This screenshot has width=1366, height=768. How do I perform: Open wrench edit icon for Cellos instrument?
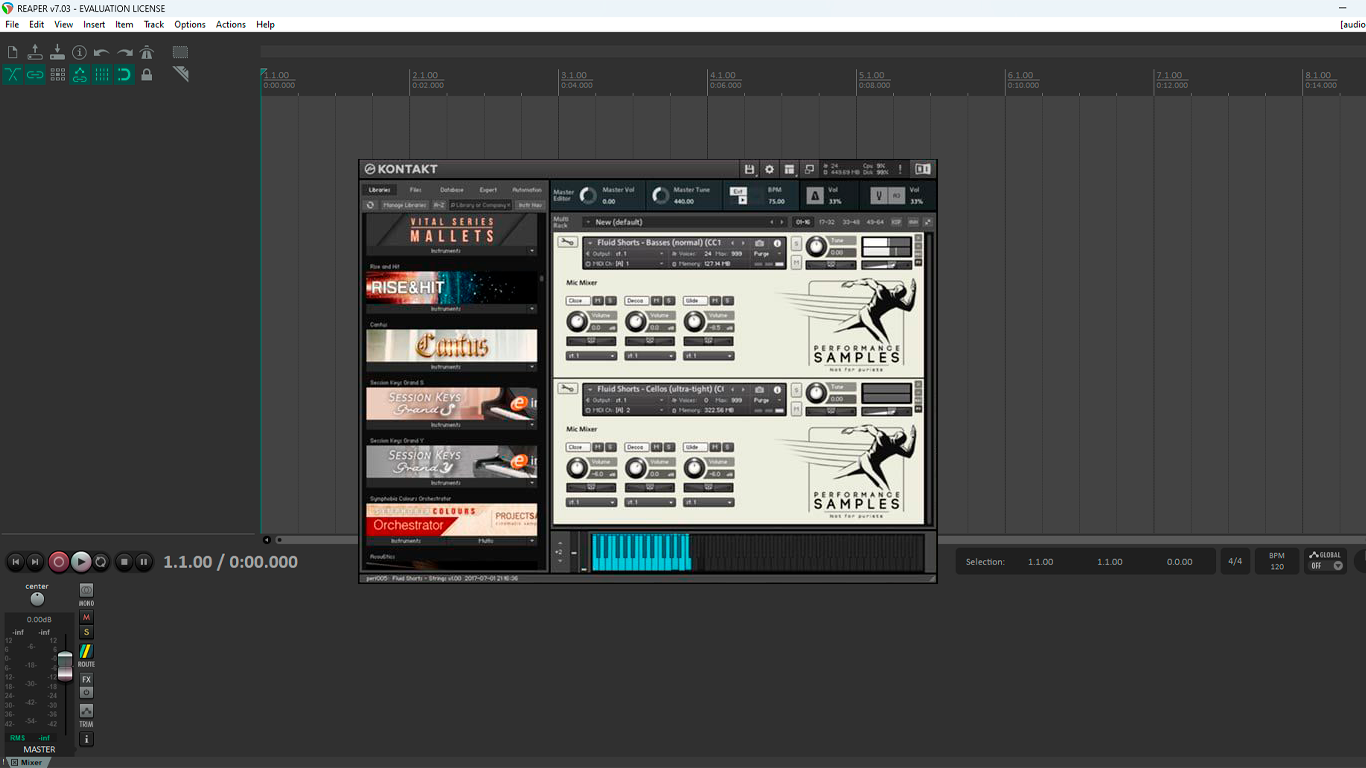pos(567,389)
